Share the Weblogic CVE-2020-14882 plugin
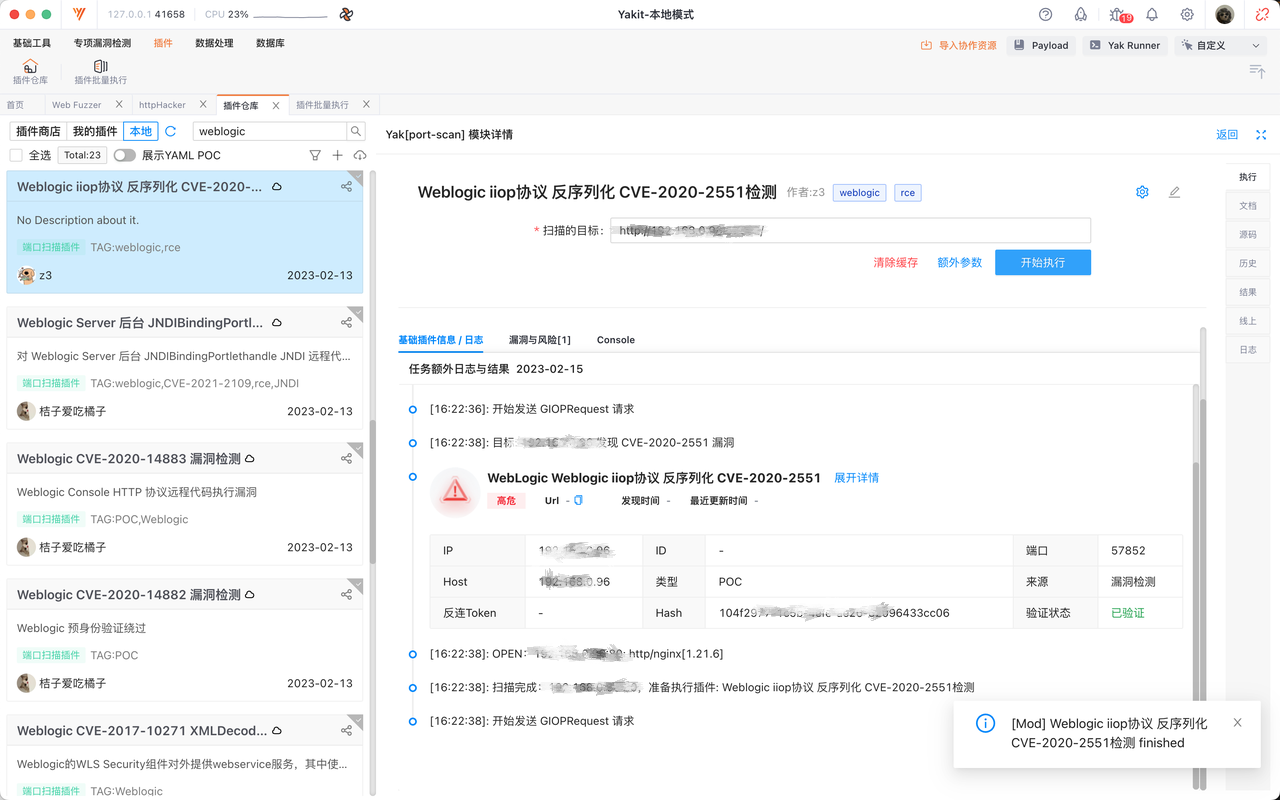The height and width of the screenshot is (800, 1280). pos(346,595)
